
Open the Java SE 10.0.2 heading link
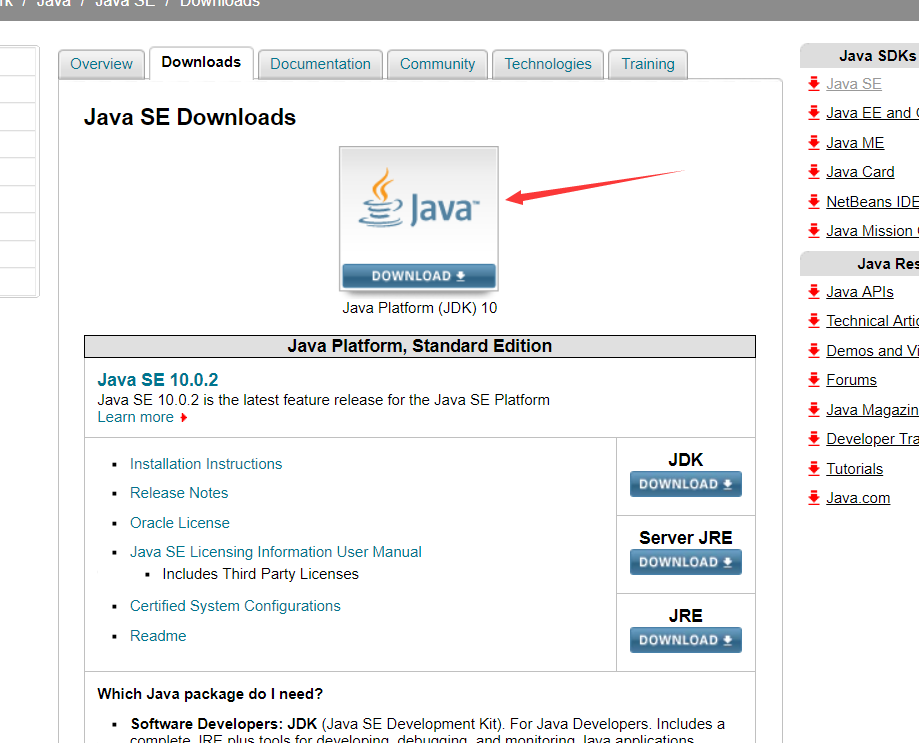coord(158,380)
